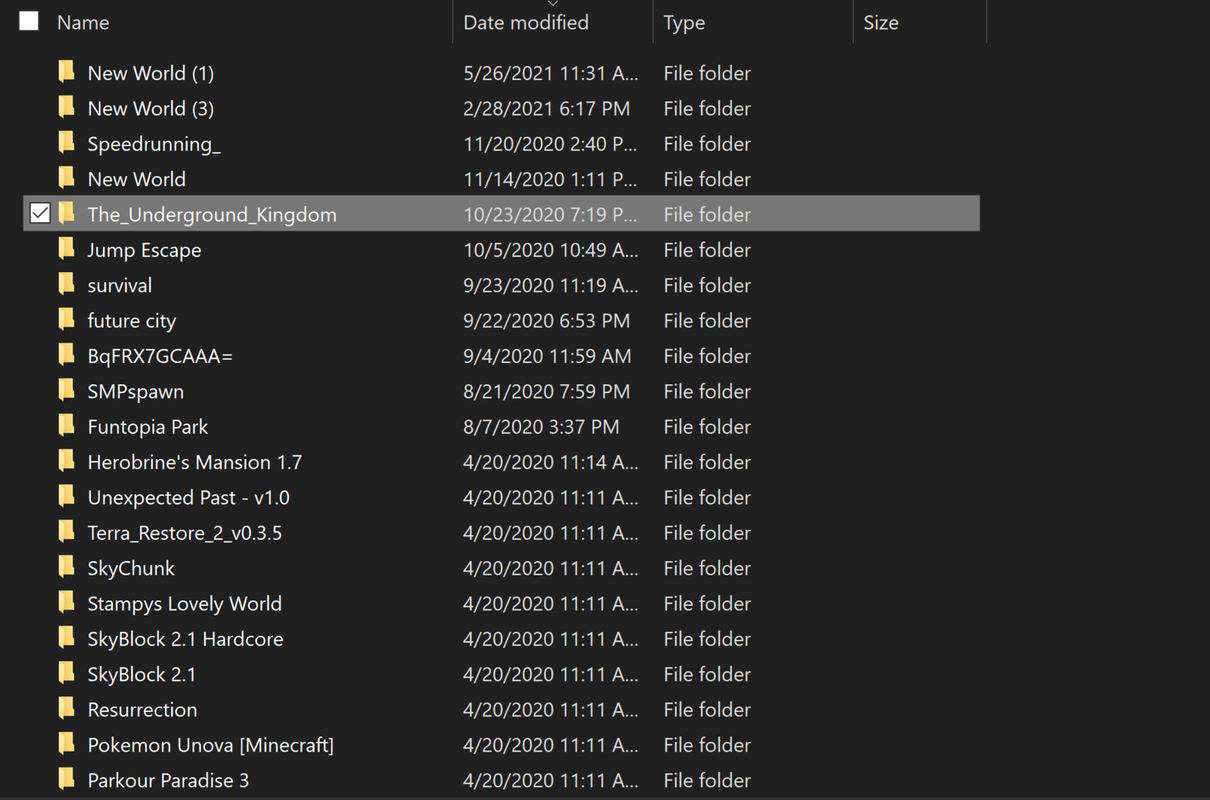1210x800 pixels.
Task: Select SkyBlock 2.1 Hardcore folder name
Action: pyautogui.click(x=185, y=639)
